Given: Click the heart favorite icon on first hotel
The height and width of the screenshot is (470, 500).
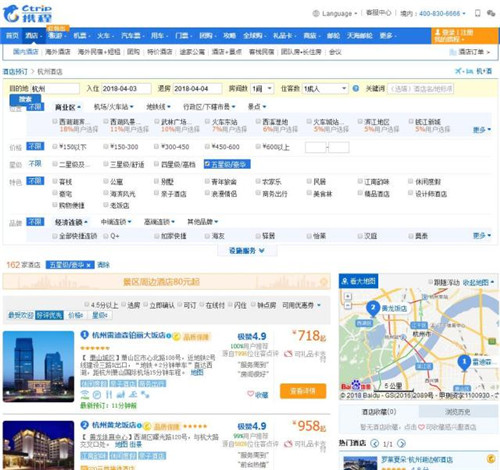Looking at the screenshot, I should [x=250, y=394].
